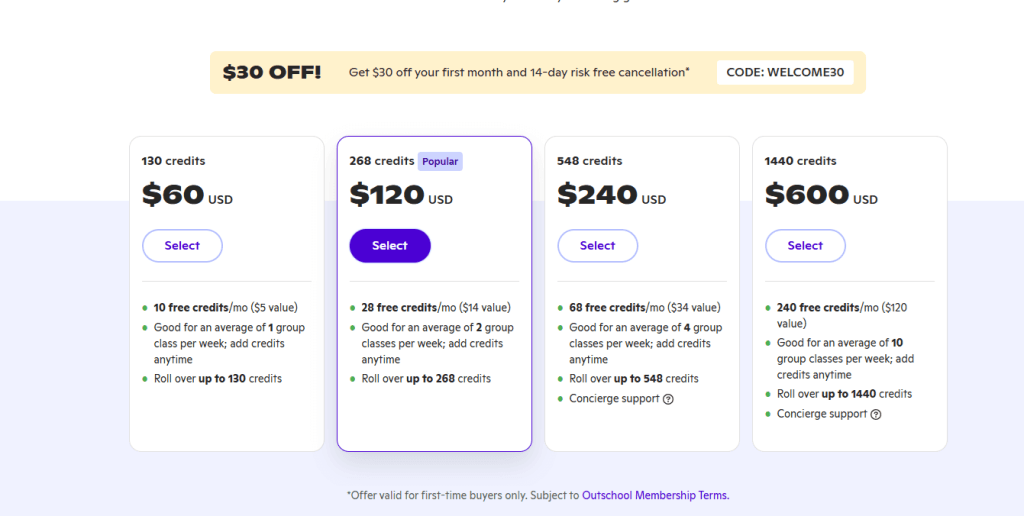The height and width of the screenshot is (516, 1024).
Task: Click the CODE: WELCOME30 promo box
Action: coord(785,73)
